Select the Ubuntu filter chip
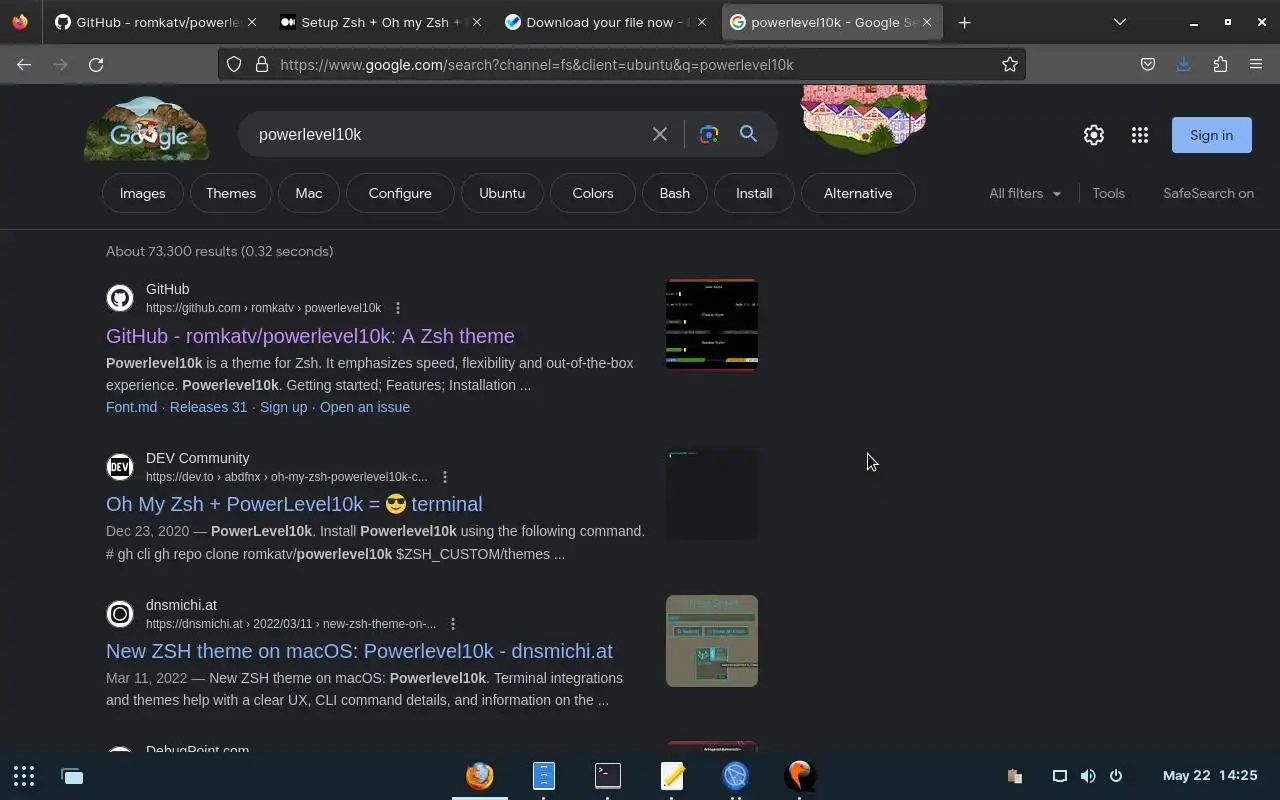Viewport: 1280px width, 800px height. (x=502, y=193)
